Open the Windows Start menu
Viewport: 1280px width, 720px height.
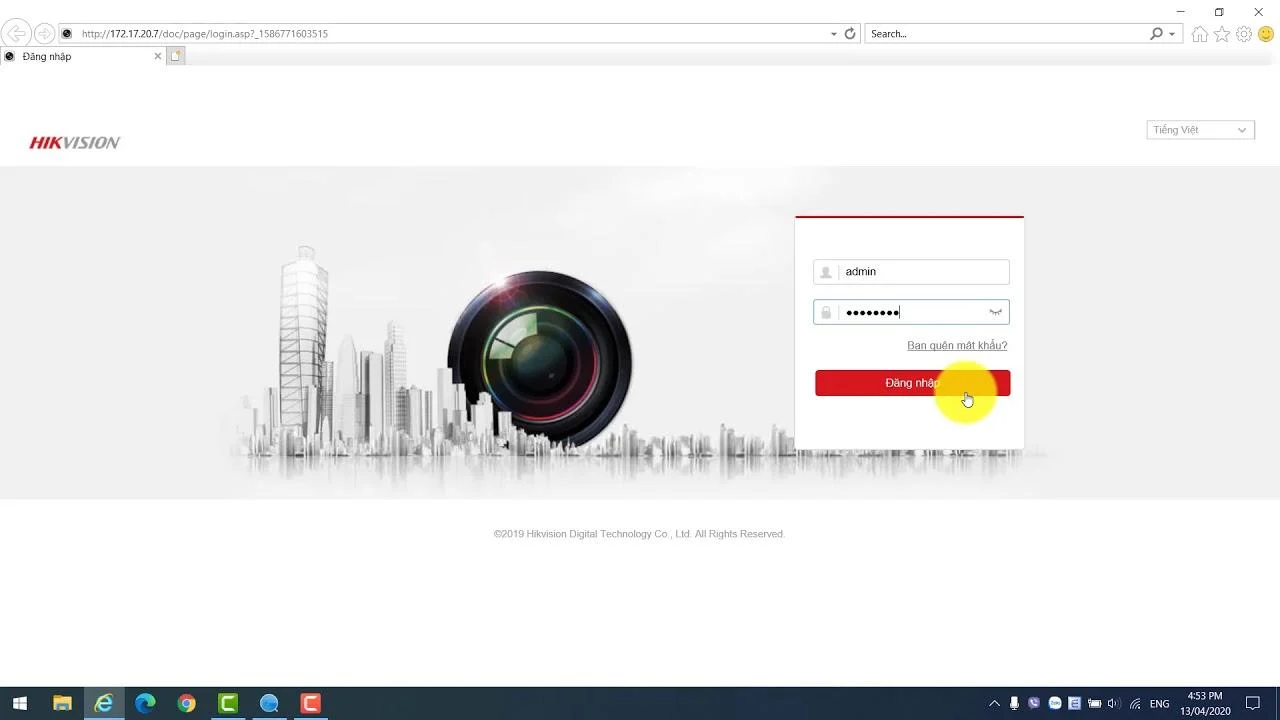tap(20, 704)
